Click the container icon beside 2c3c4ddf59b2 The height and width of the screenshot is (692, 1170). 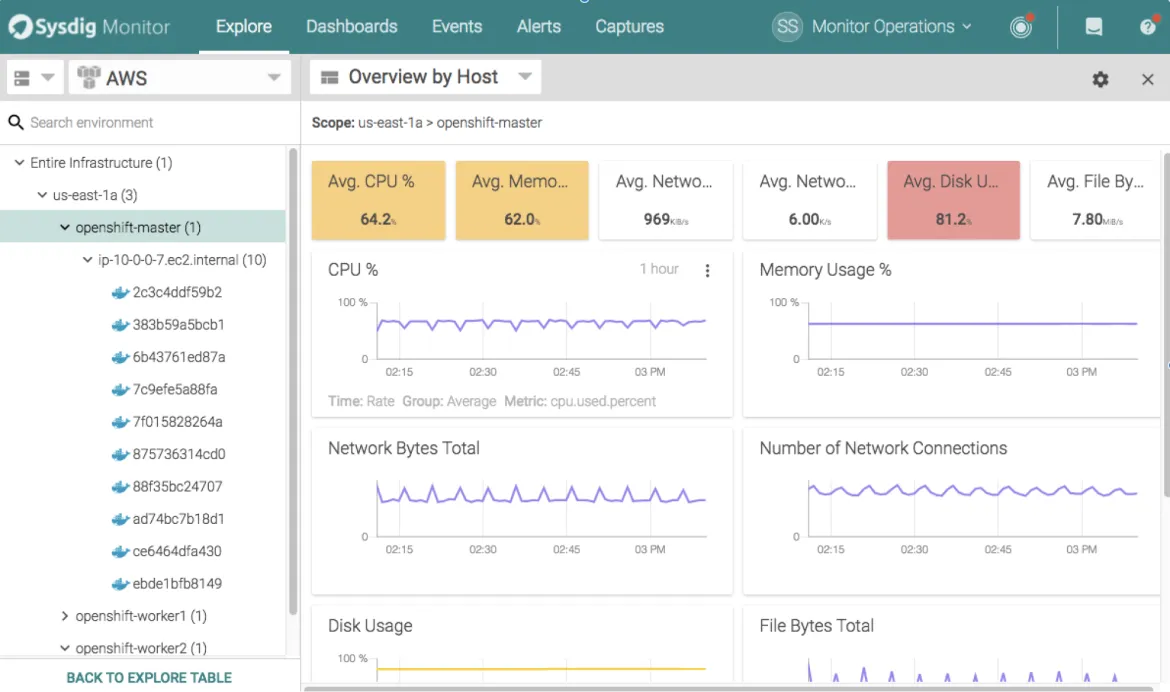click(120, 292)
